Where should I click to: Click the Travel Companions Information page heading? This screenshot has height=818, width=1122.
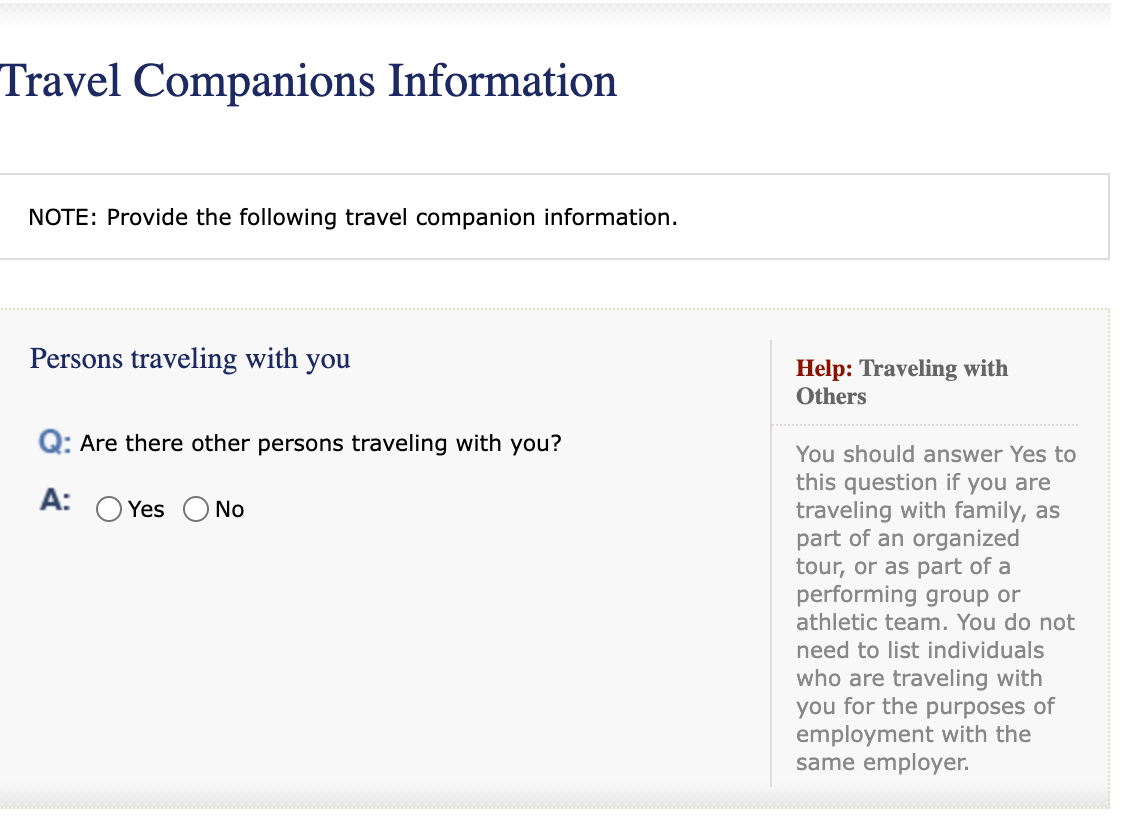[308, 81]
